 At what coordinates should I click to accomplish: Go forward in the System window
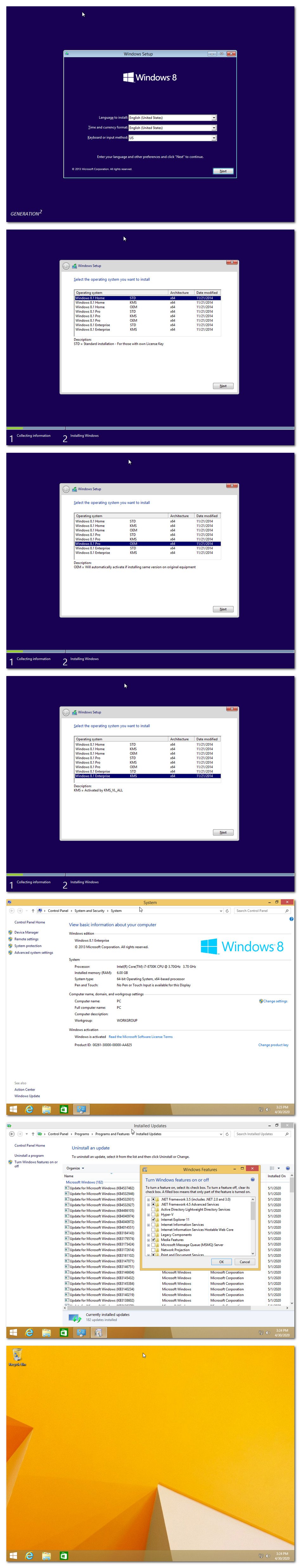tap(20, 911)
